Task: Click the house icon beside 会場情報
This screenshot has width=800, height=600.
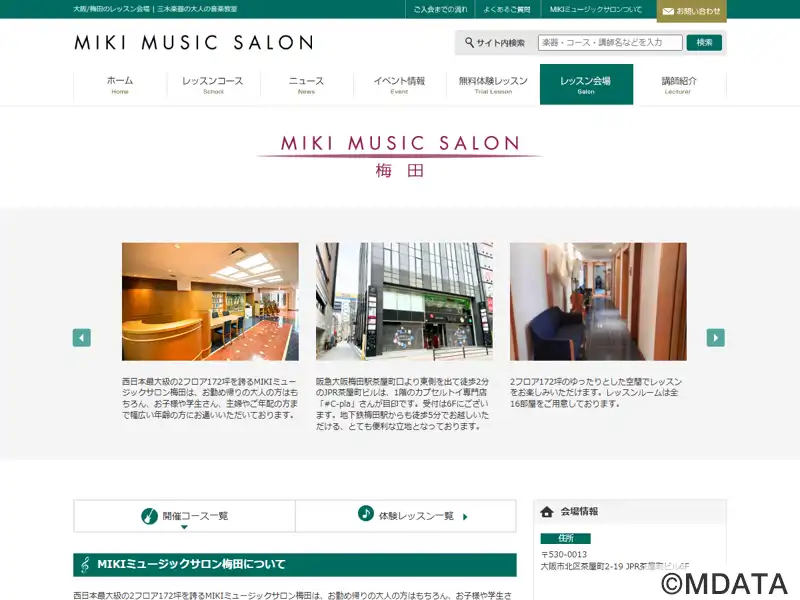Action: (547, 512)
